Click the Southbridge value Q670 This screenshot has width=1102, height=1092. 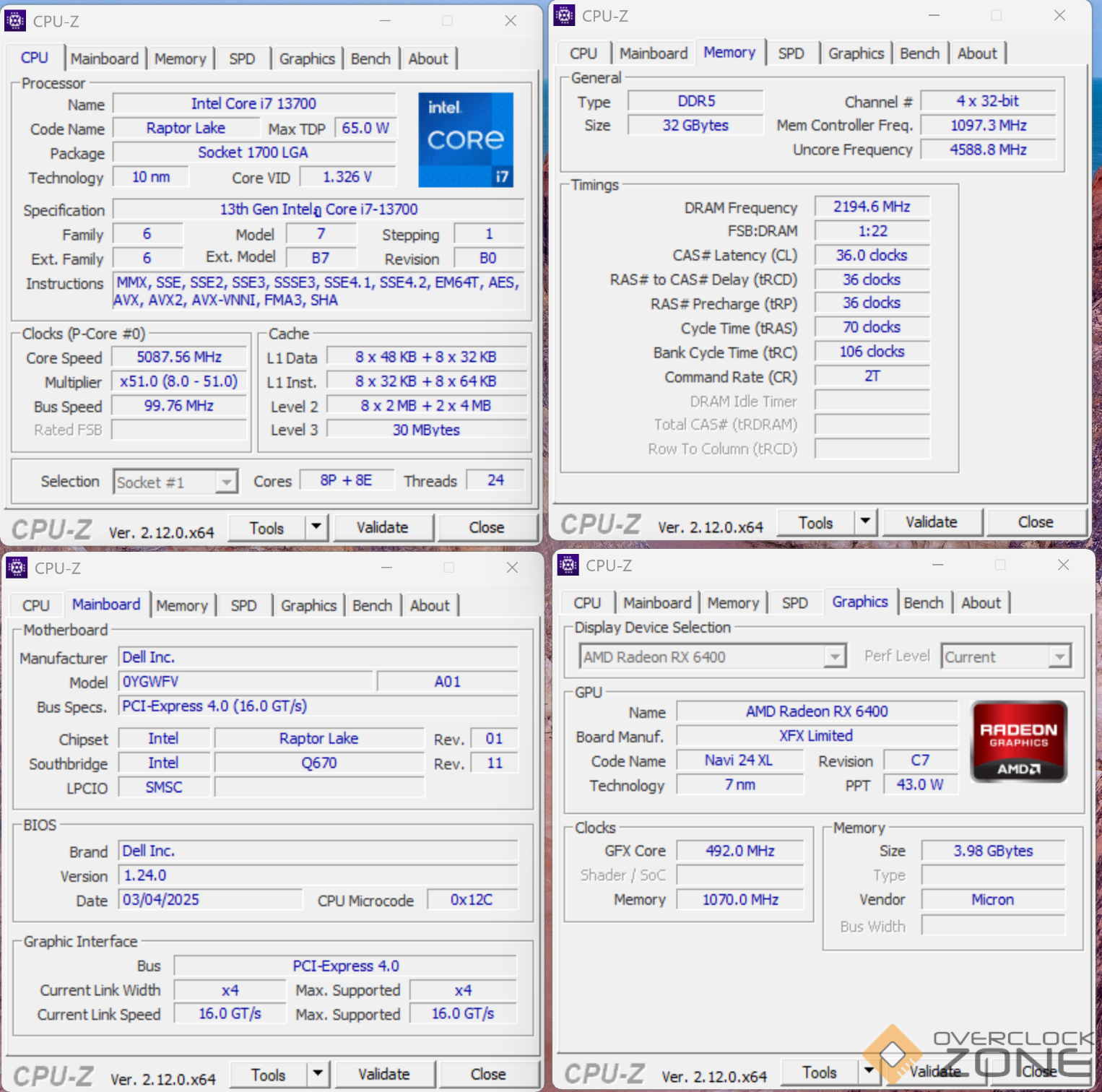click(319, 763)
